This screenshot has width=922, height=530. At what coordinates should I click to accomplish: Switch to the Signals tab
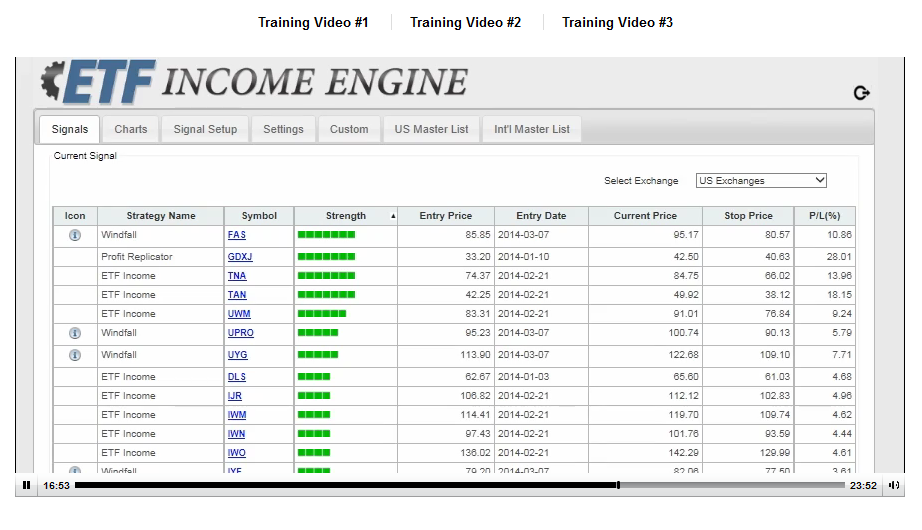click(x=69, y=129)
